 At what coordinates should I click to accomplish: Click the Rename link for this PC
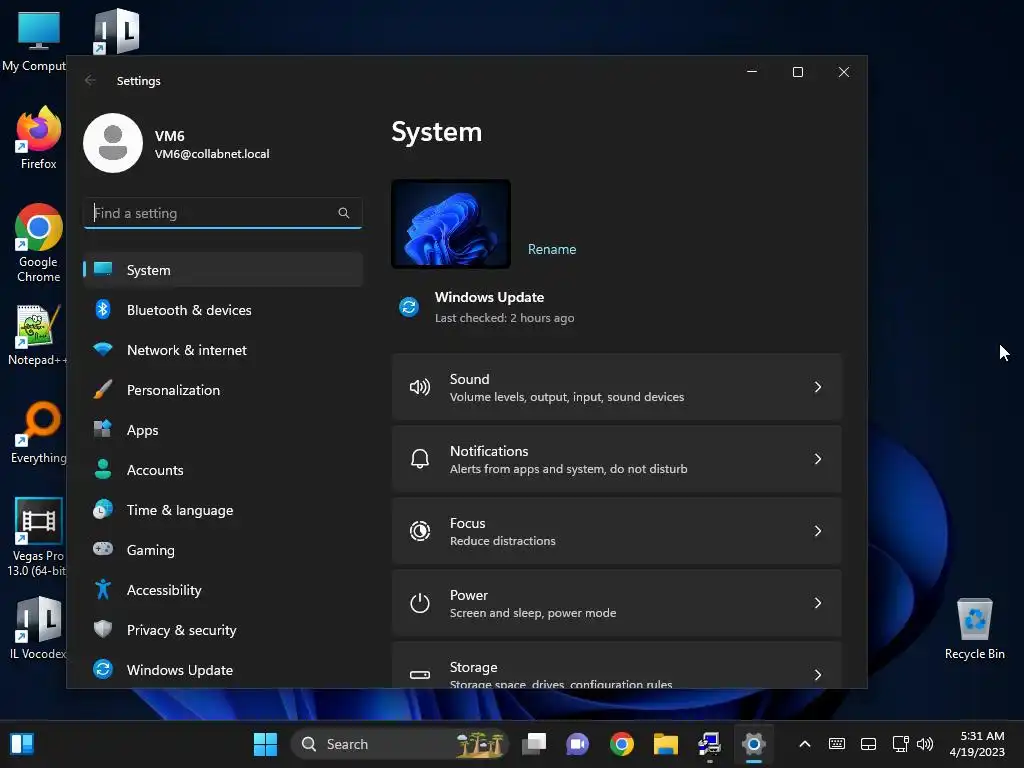[552, 249]
